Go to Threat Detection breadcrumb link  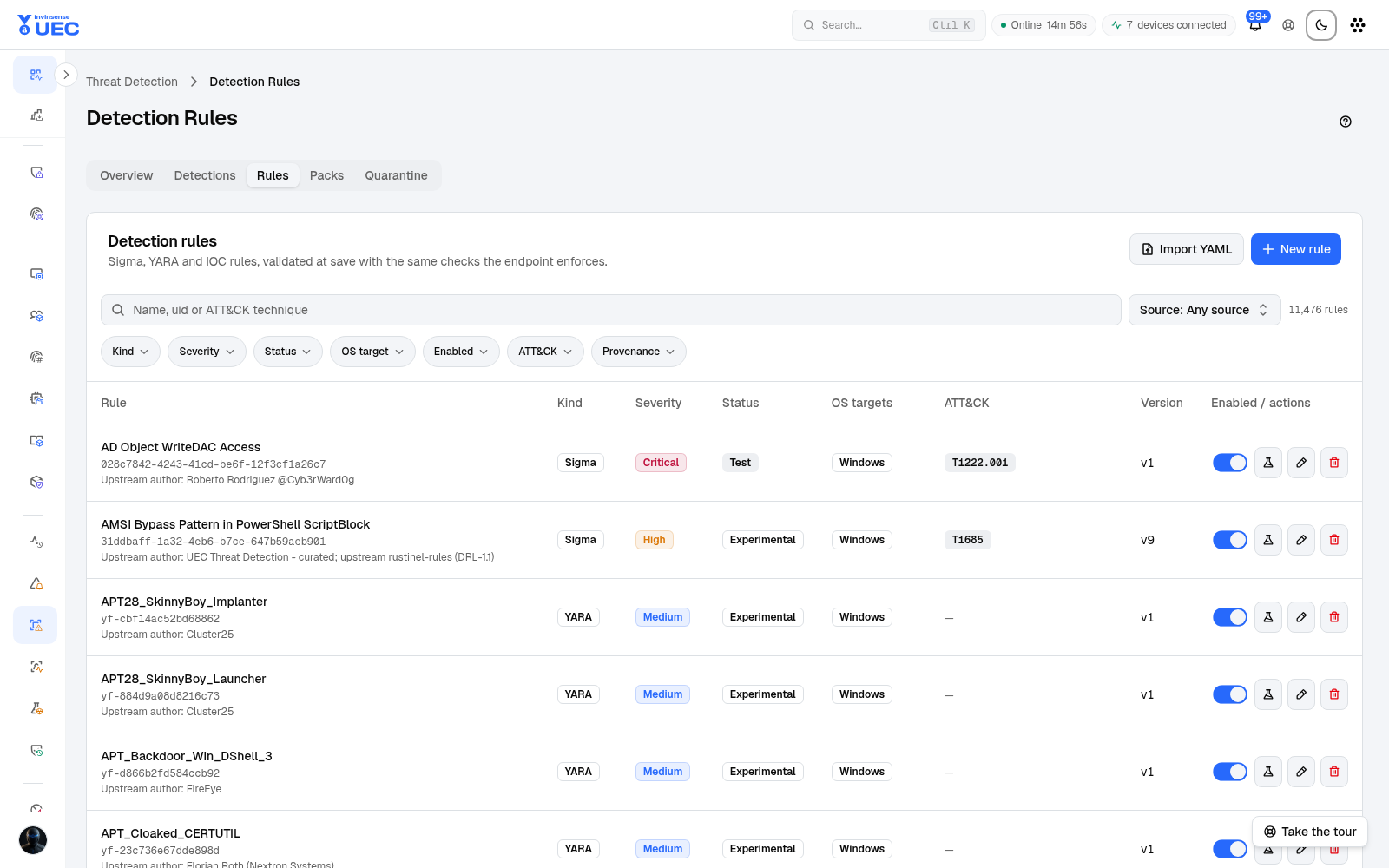pyautogui.click(x=132, y=82)
